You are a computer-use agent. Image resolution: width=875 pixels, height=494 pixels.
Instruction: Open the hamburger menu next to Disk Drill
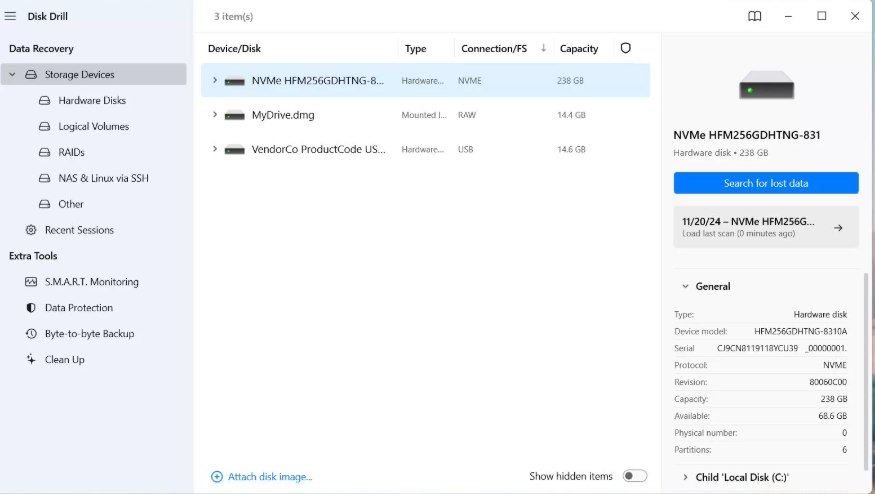point(10,16)
